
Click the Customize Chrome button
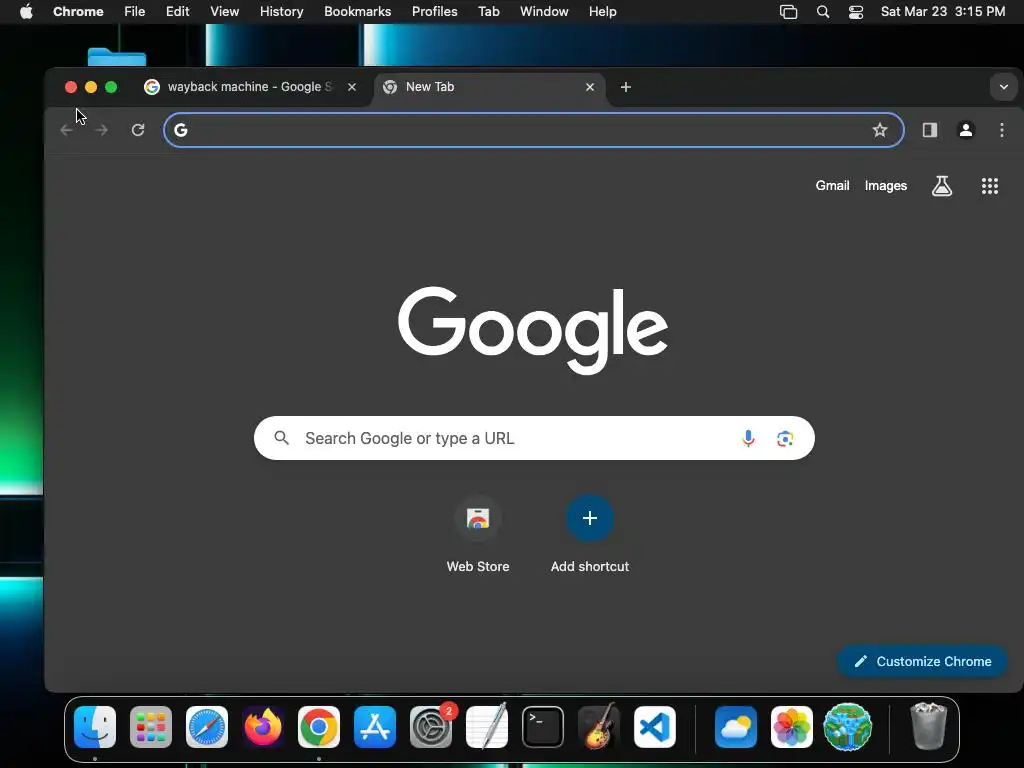922,662
